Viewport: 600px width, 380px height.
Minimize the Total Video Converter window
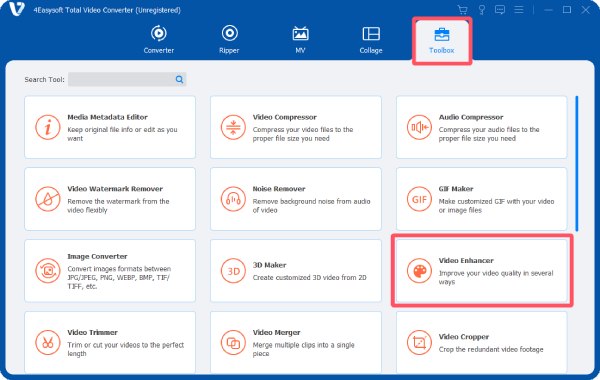pos(548,10)
